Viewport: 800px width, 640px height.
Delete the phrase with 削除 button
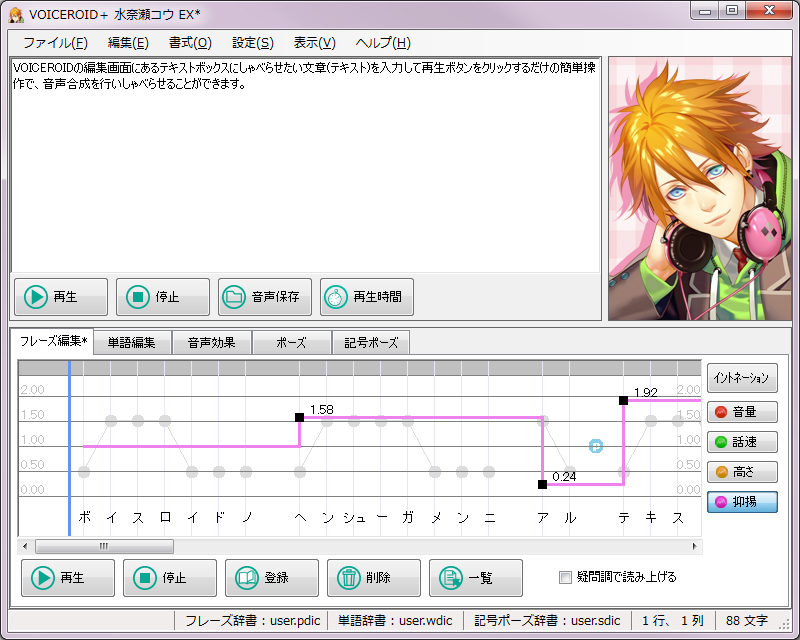pos(374,578)
